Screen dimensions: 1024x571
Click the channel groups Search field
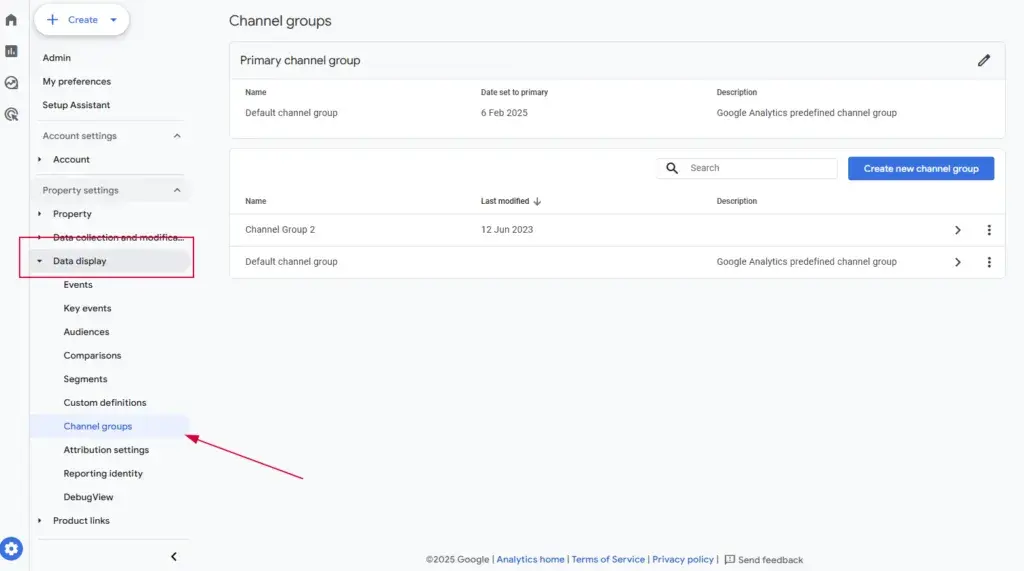click(x=758, y=169)
